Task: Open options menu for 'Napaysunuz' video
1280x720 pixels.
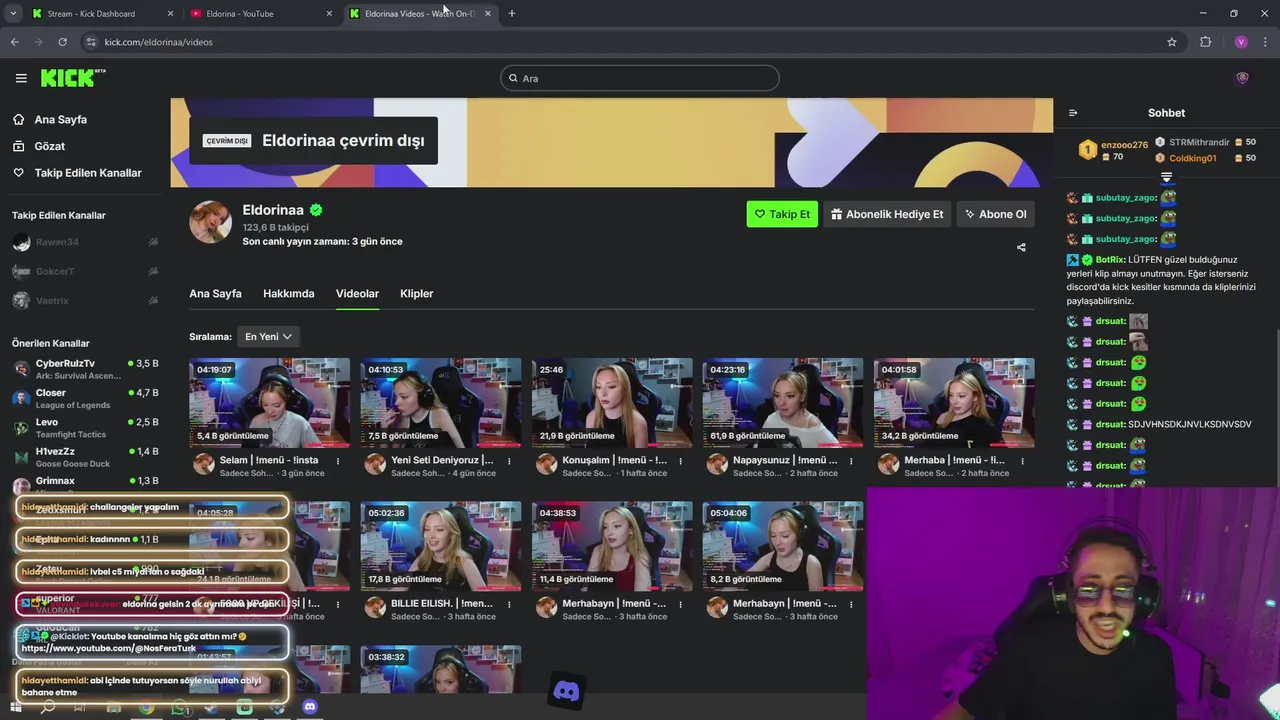Action: coord(851,461)
